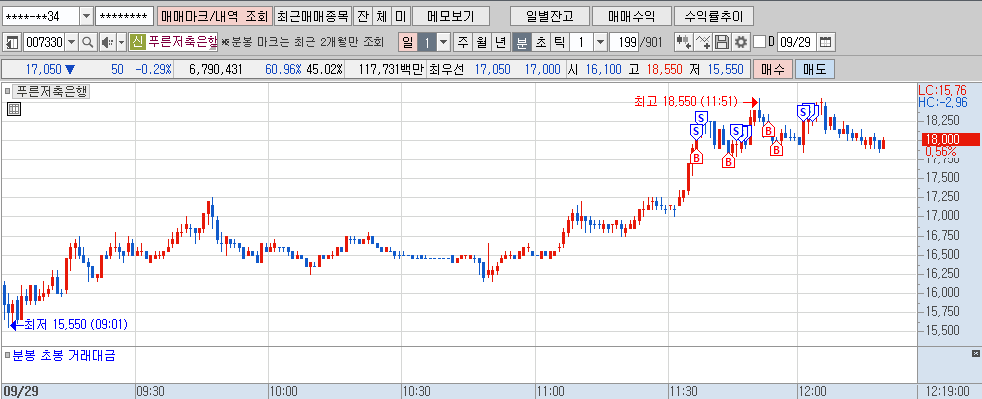Select 년 yearly chart period
Screen dimensions: 982x399
click(500, 43)
